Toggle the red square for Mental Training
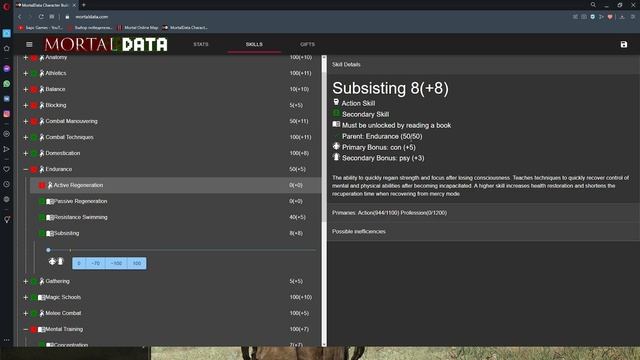640x360 pixels. [34, 329]
